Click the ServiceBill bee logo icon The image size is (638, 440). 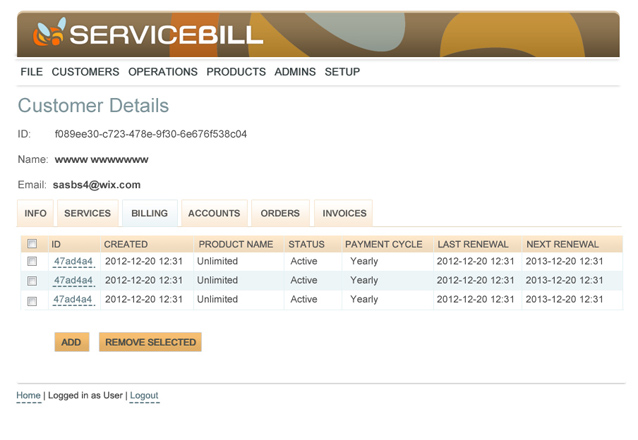pyautogui.click(x=49, y=33)
